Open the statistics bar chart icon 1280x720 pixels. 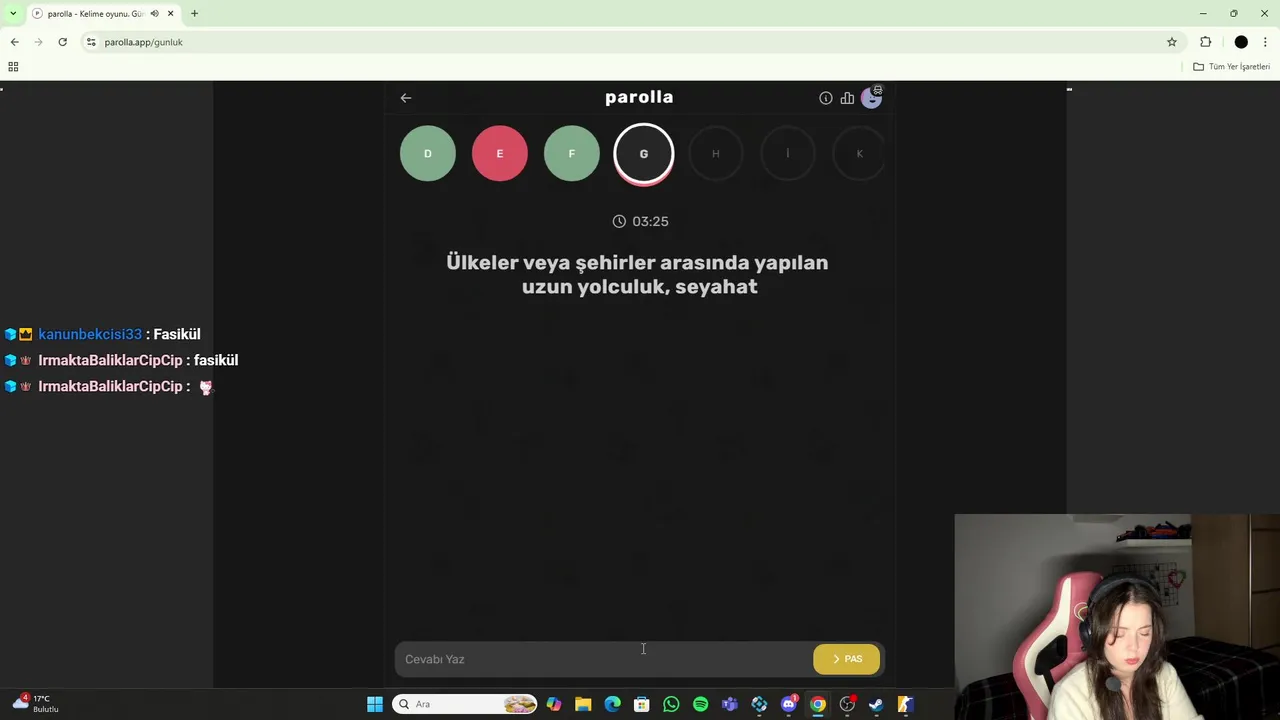coord(847,98)
